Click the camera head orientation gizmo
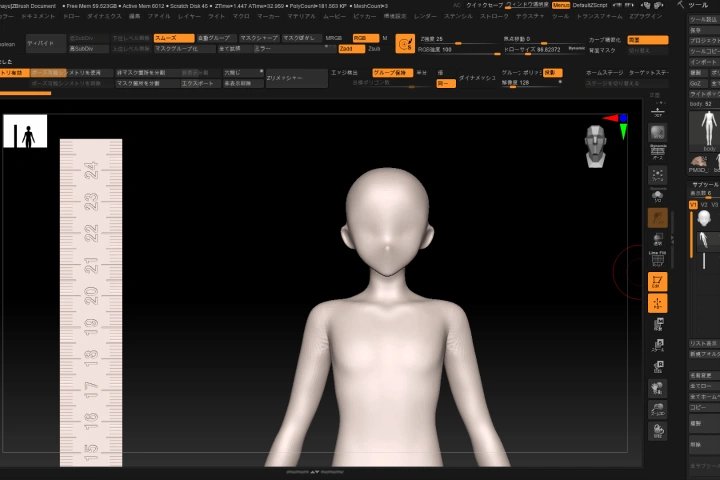 [x=596, y=146]
